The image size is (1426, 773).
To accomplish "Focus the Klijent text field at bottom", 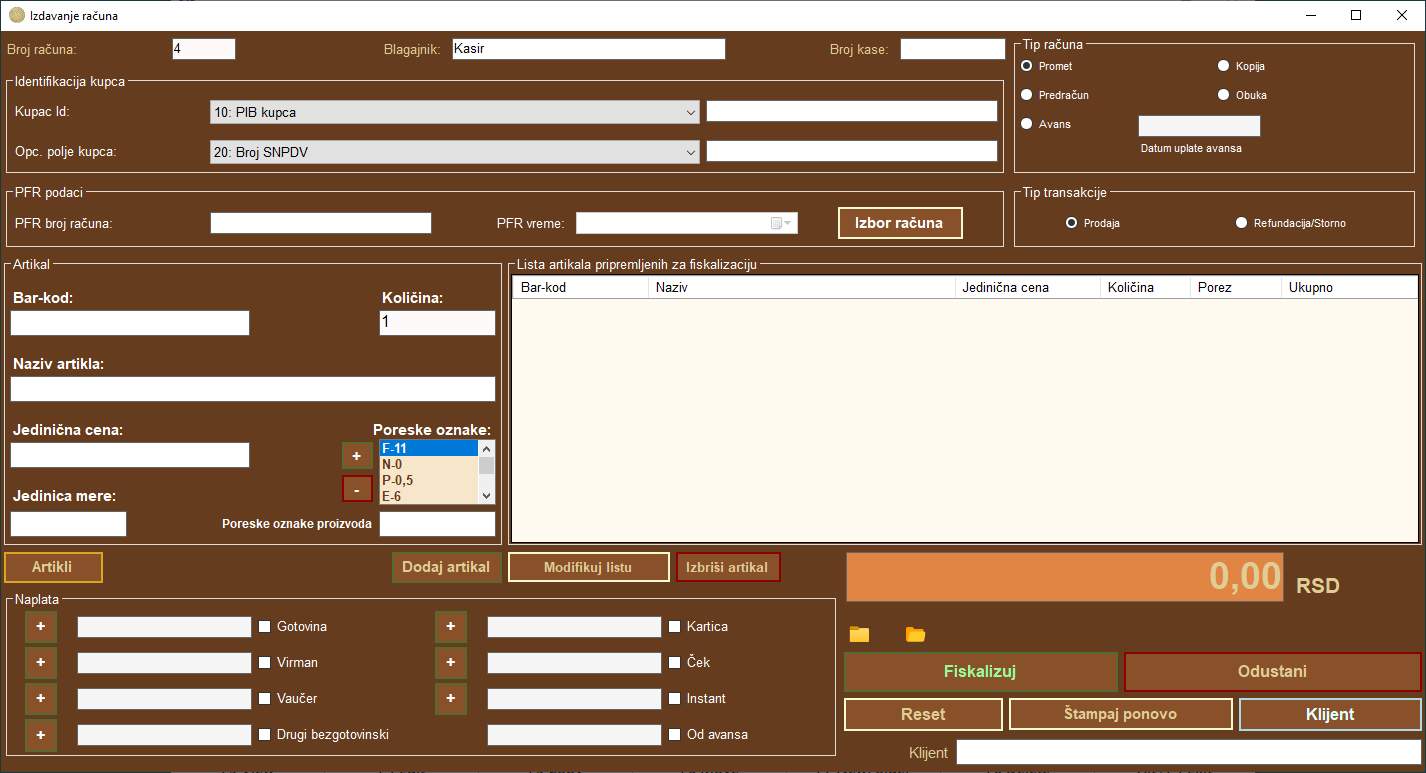I will [1188, 752].
